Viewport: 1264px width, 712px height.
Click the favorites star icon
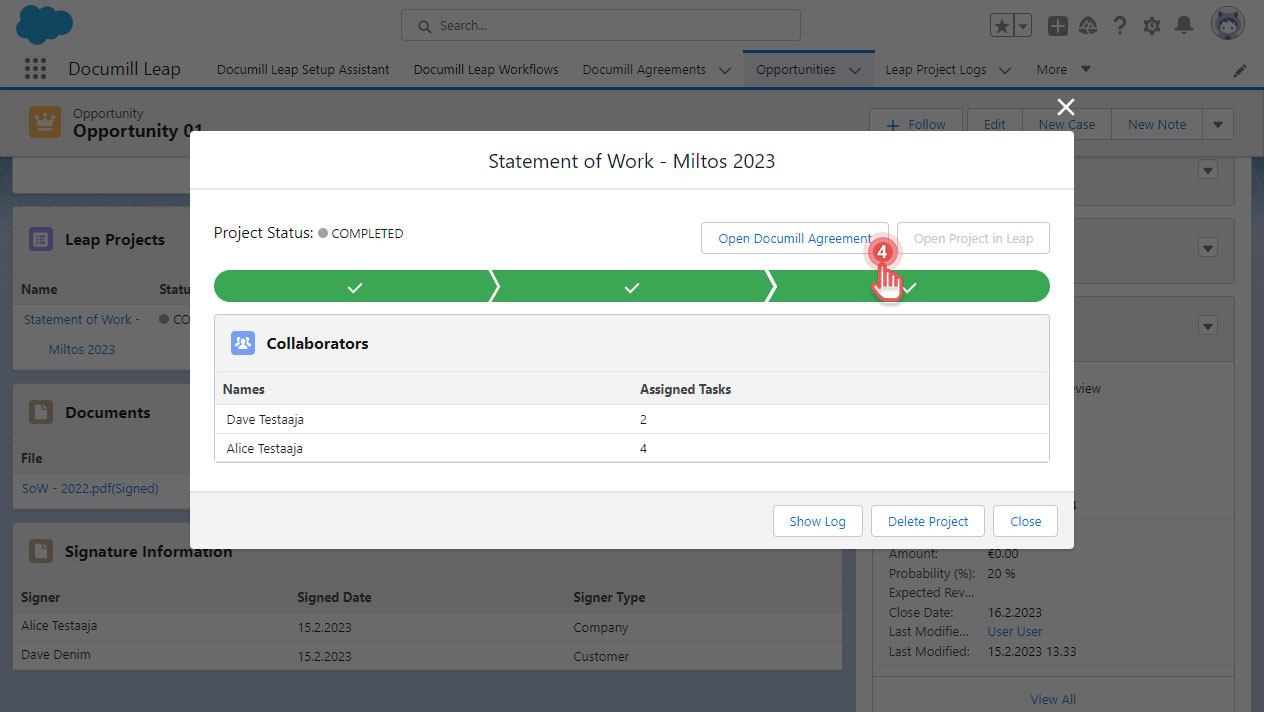point(1003,24)
